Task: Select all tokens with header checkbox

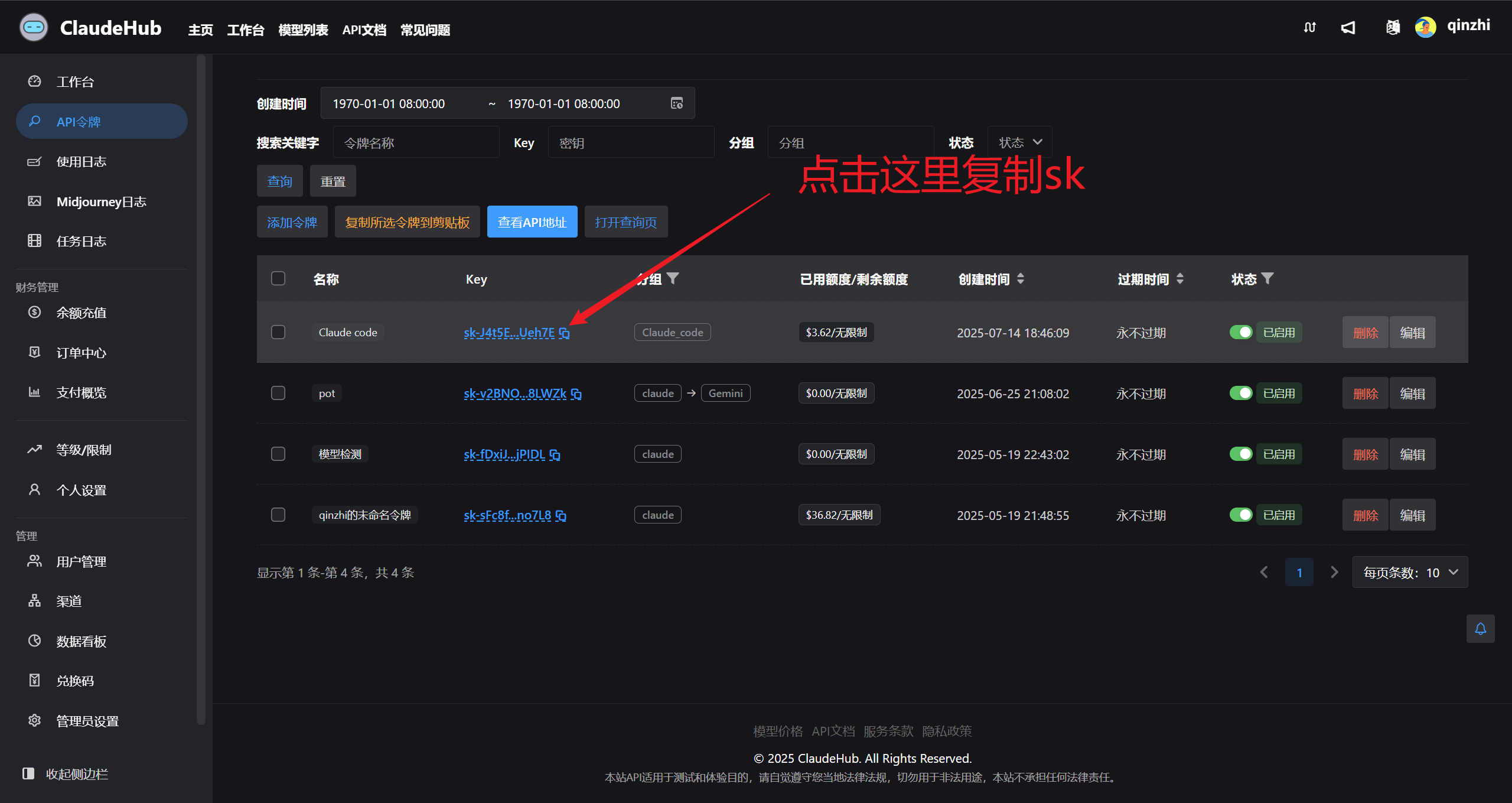Action: click(x=278, y=279)
